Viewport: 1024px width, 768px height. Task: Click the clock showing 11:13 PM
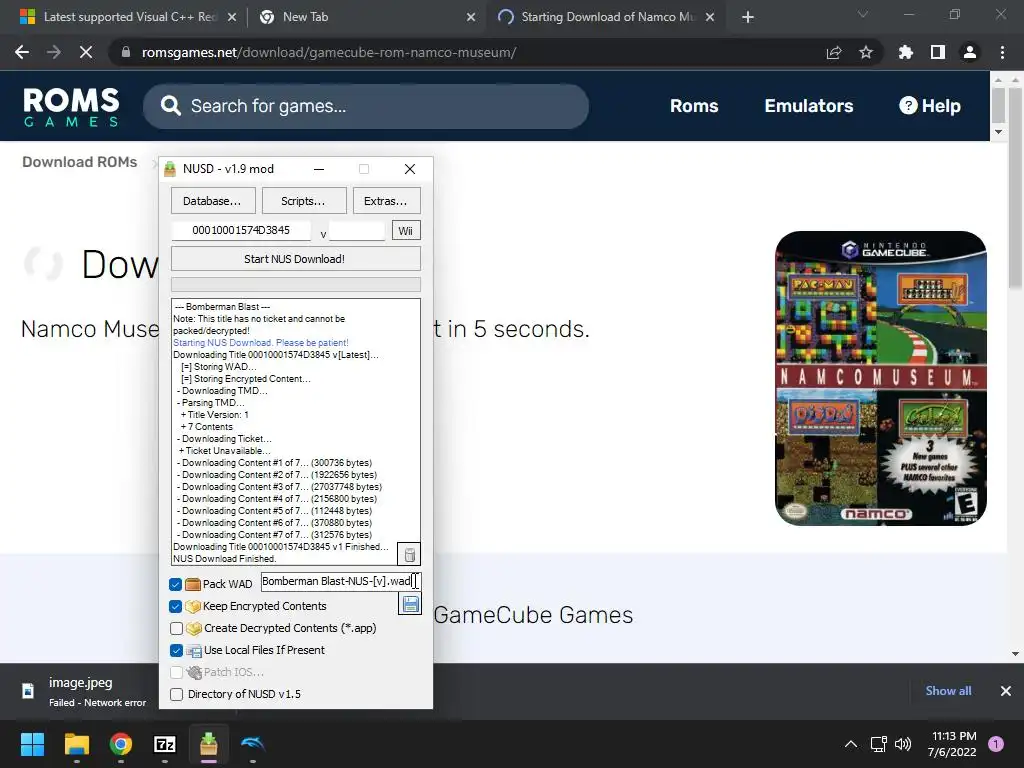(953, 736)
